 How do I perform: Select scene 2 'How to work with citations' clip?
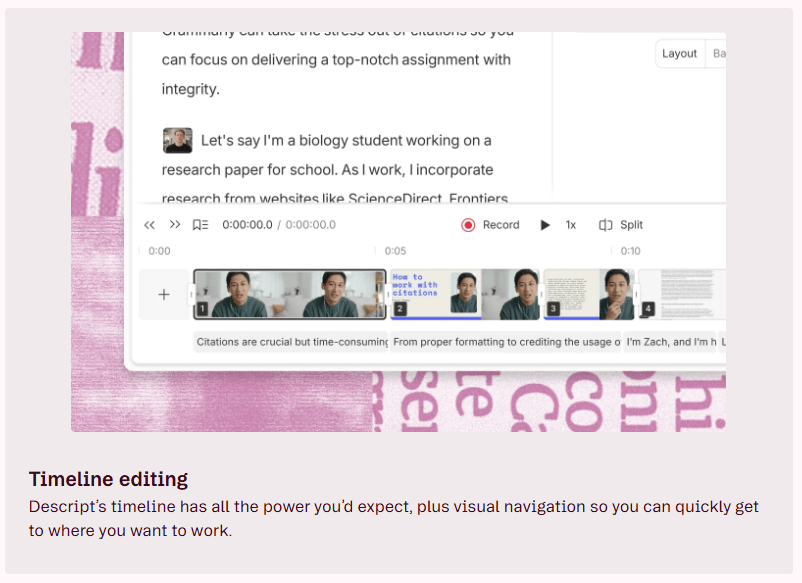tap(464, 294)
